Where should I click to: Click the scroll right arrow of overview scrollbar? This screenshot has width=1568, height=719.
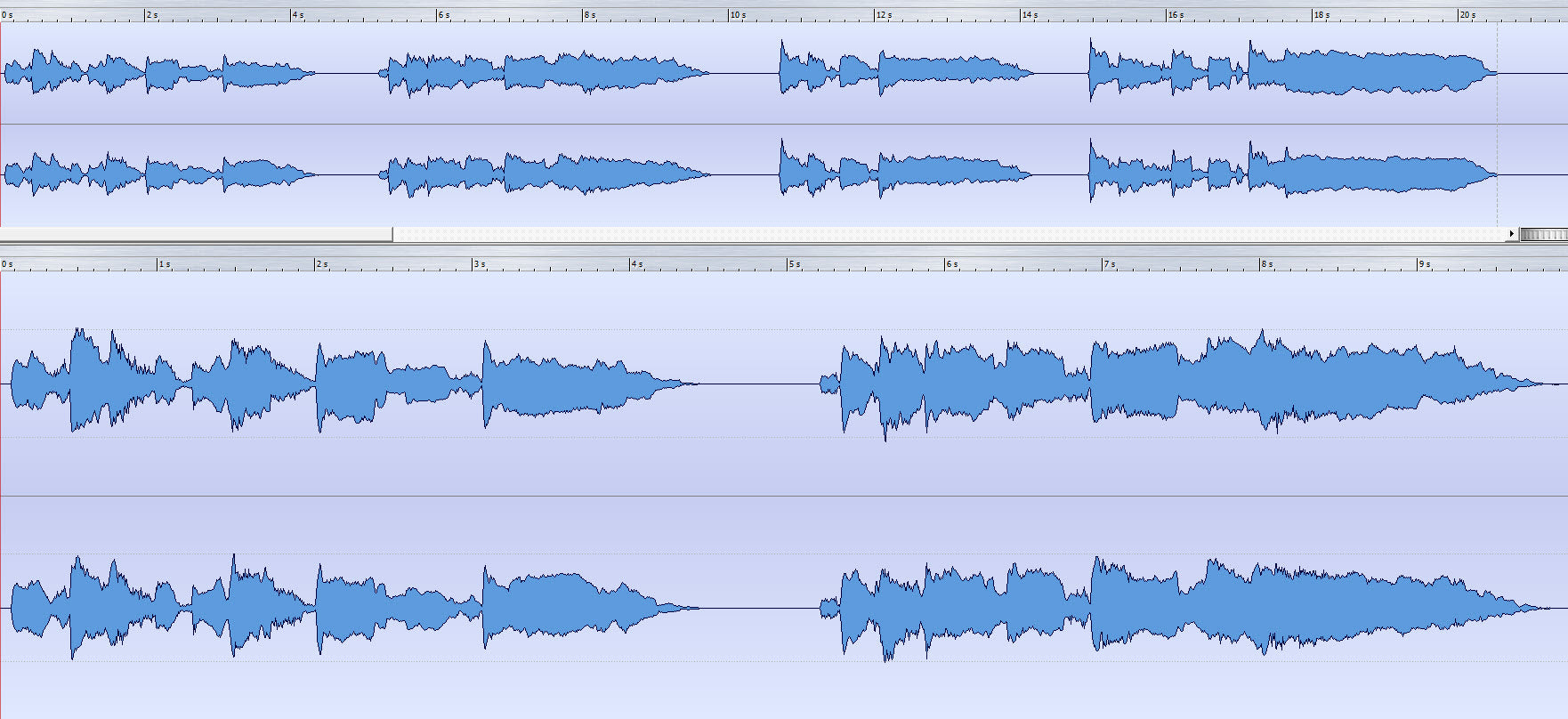(1511, 234)
